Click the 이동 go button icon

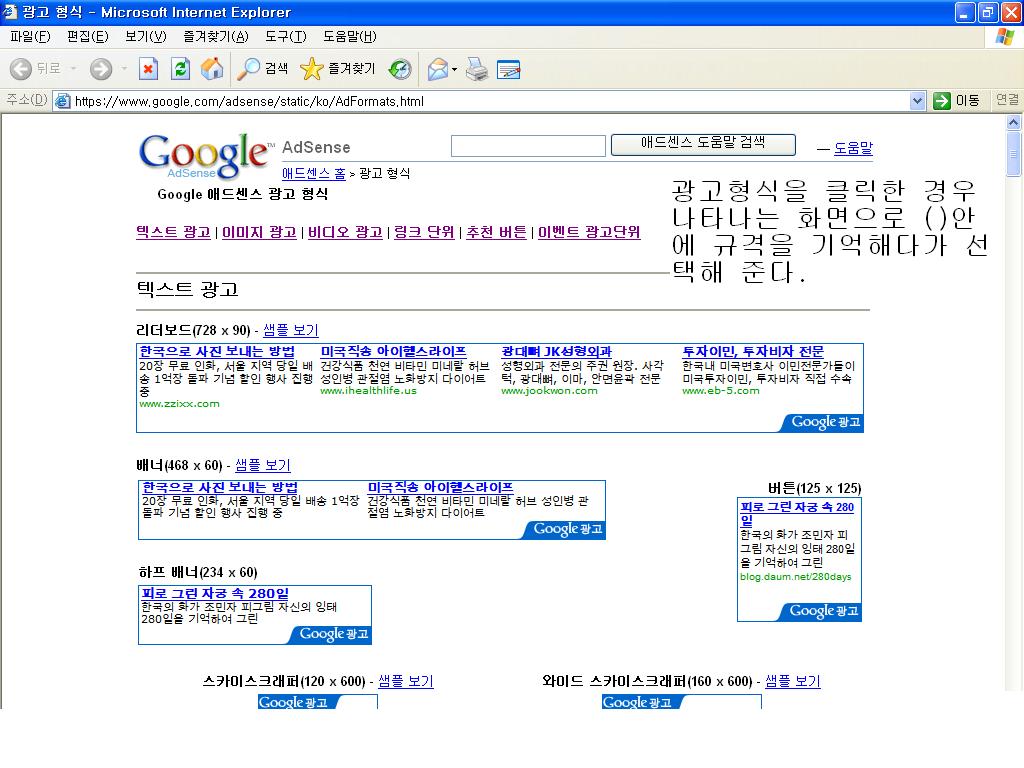(942, 101)
